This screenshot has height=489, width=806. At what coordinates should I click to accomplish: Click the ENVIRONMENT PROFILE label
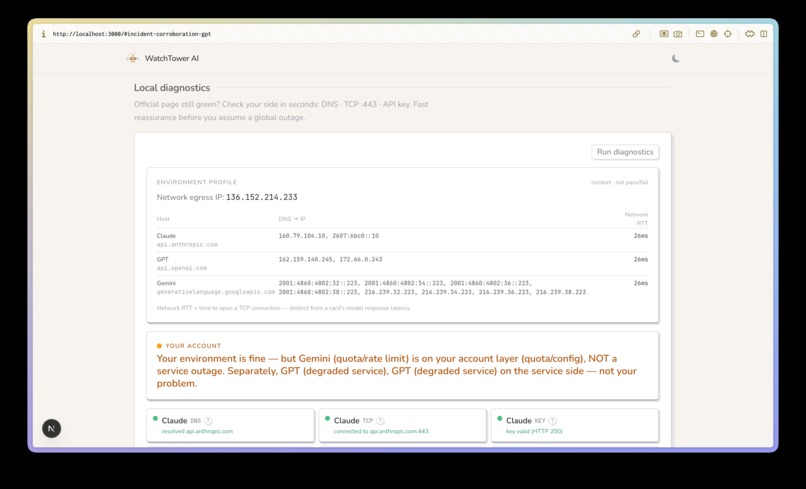(x=197, y=183)
